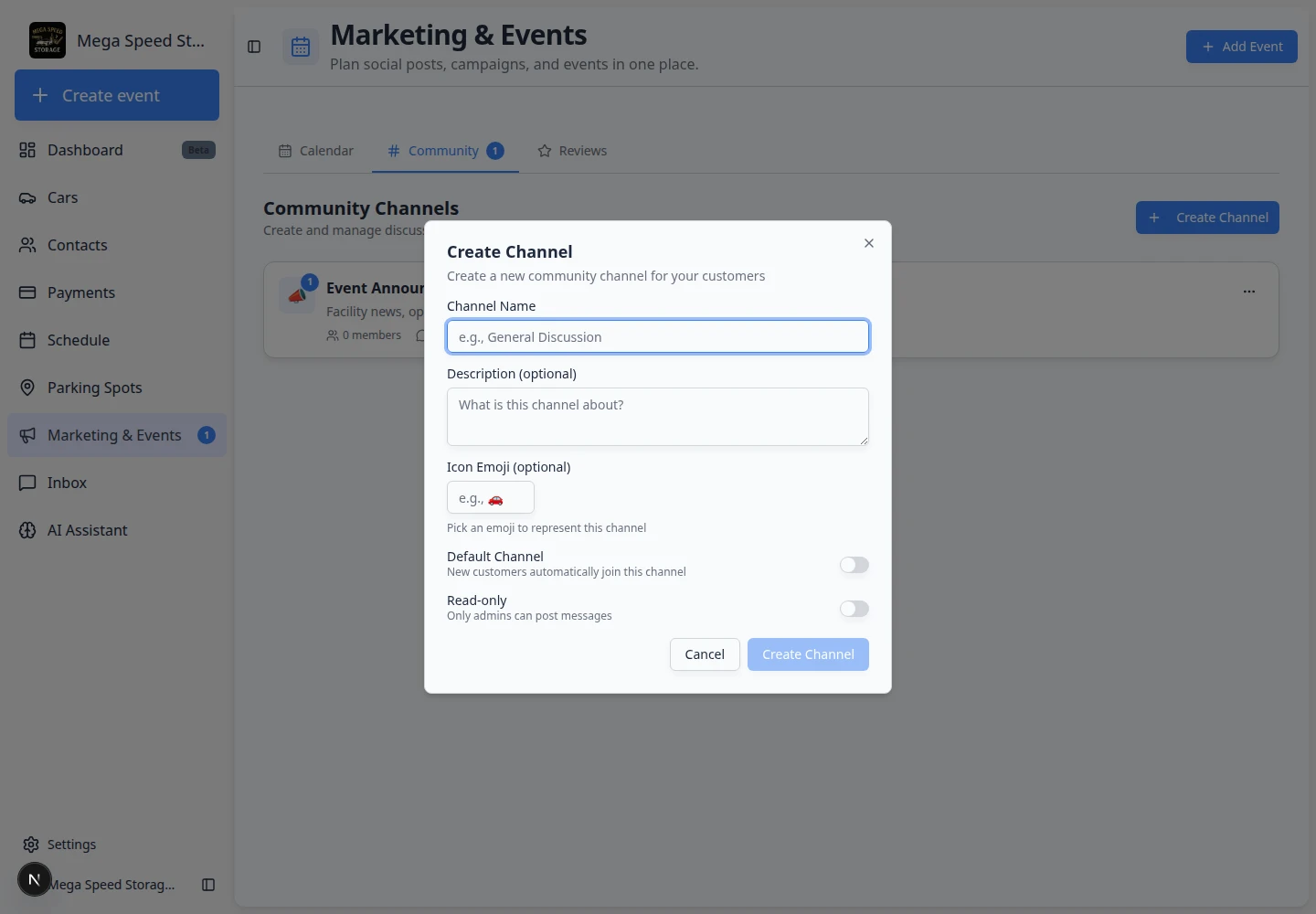Screen dimensions: 1316x914
Task: Collapse sidebar using bottom panel icon
Action: (208, 885)
